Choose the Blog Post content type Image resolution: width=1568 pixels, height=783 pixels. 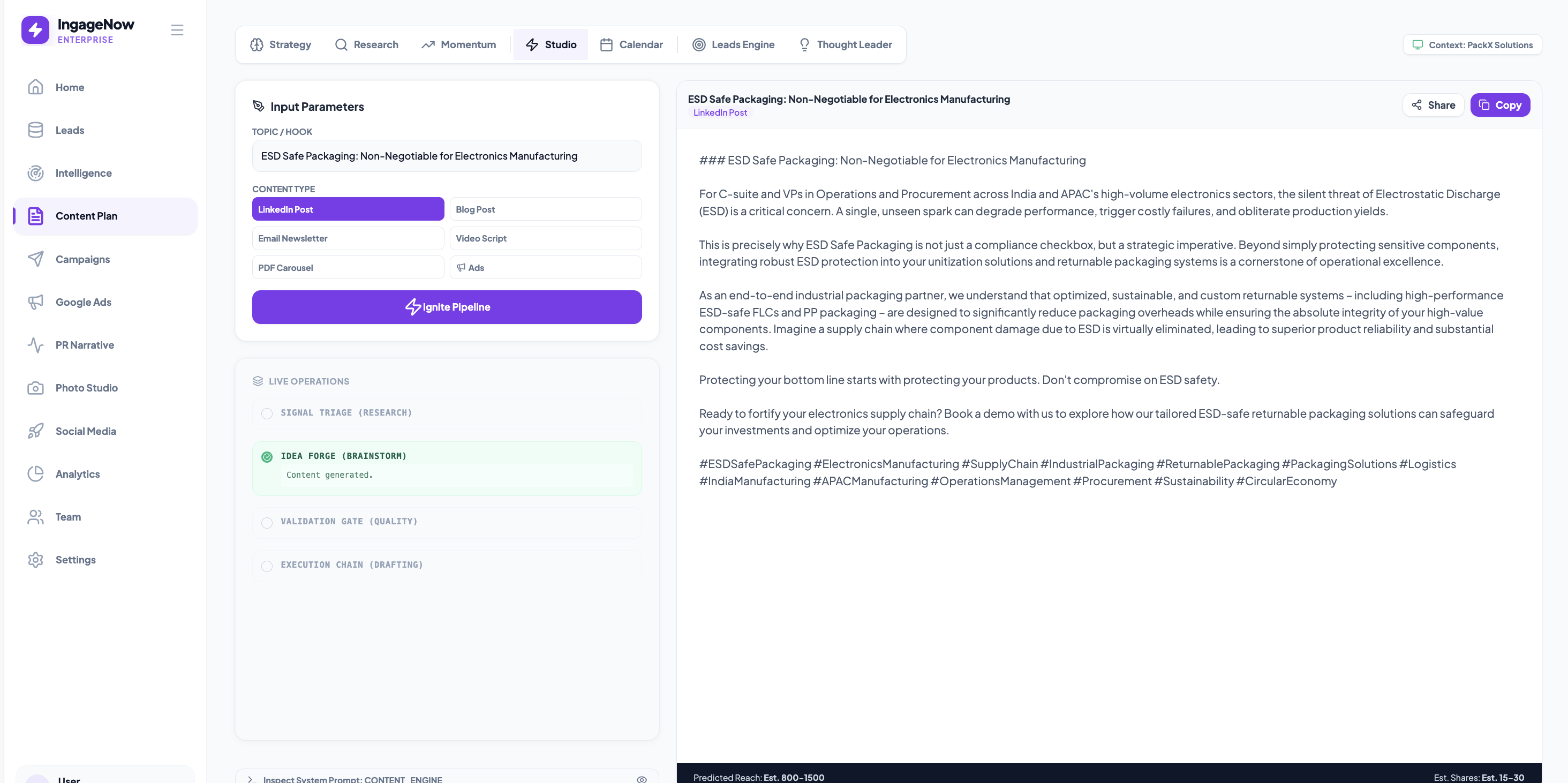coord(545,209)
